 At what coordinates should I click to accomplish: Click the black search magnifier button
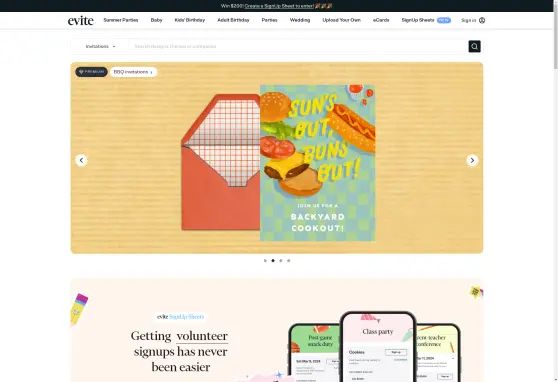(474, 46)
